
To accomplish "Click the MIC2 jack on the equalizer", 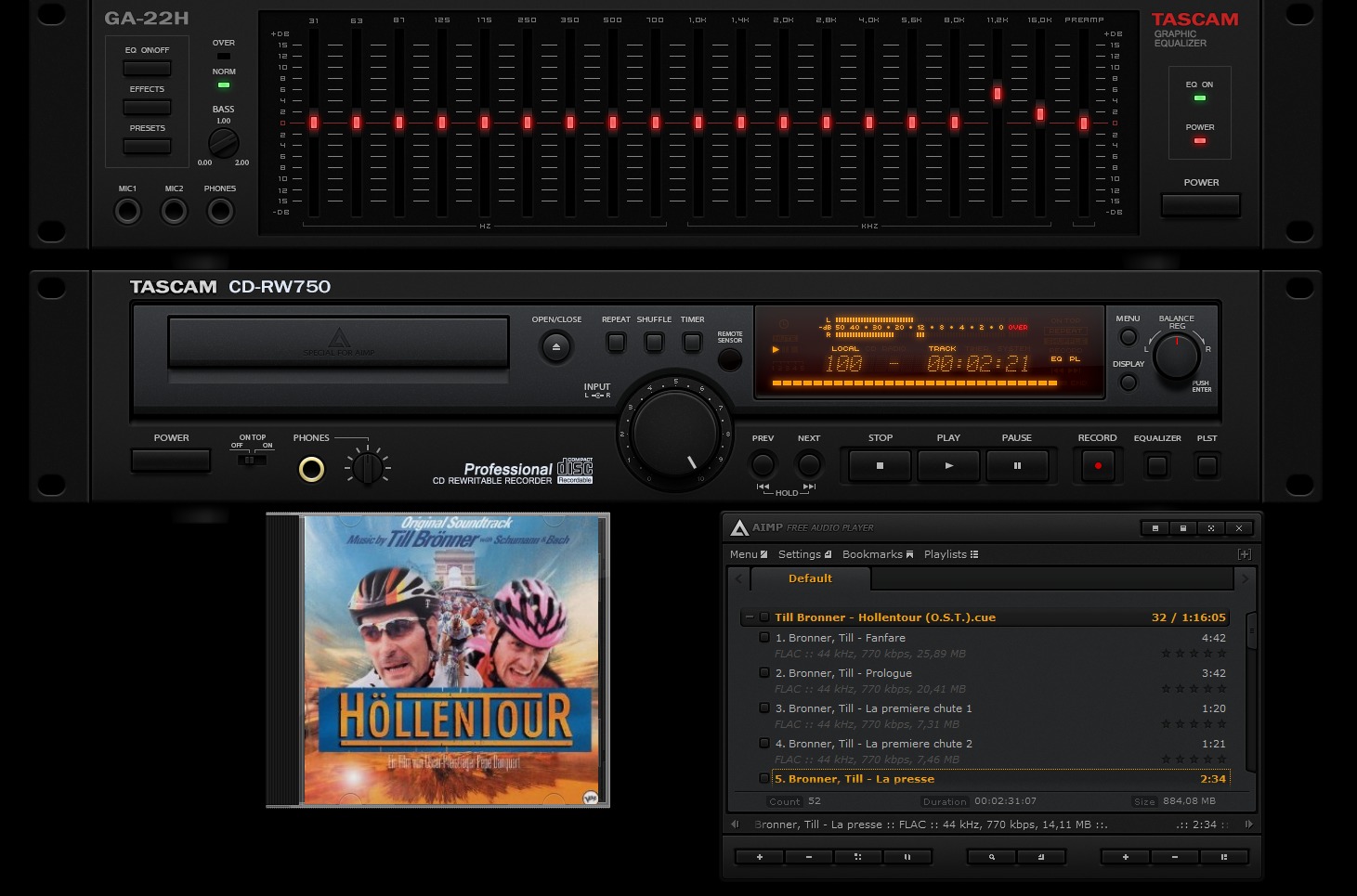I will tap(174, 212).
